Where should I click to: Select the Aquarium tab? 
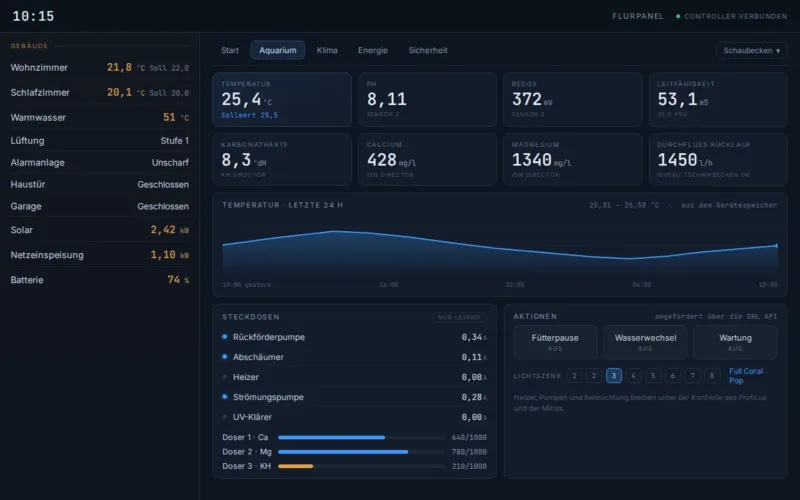point(278,51)
